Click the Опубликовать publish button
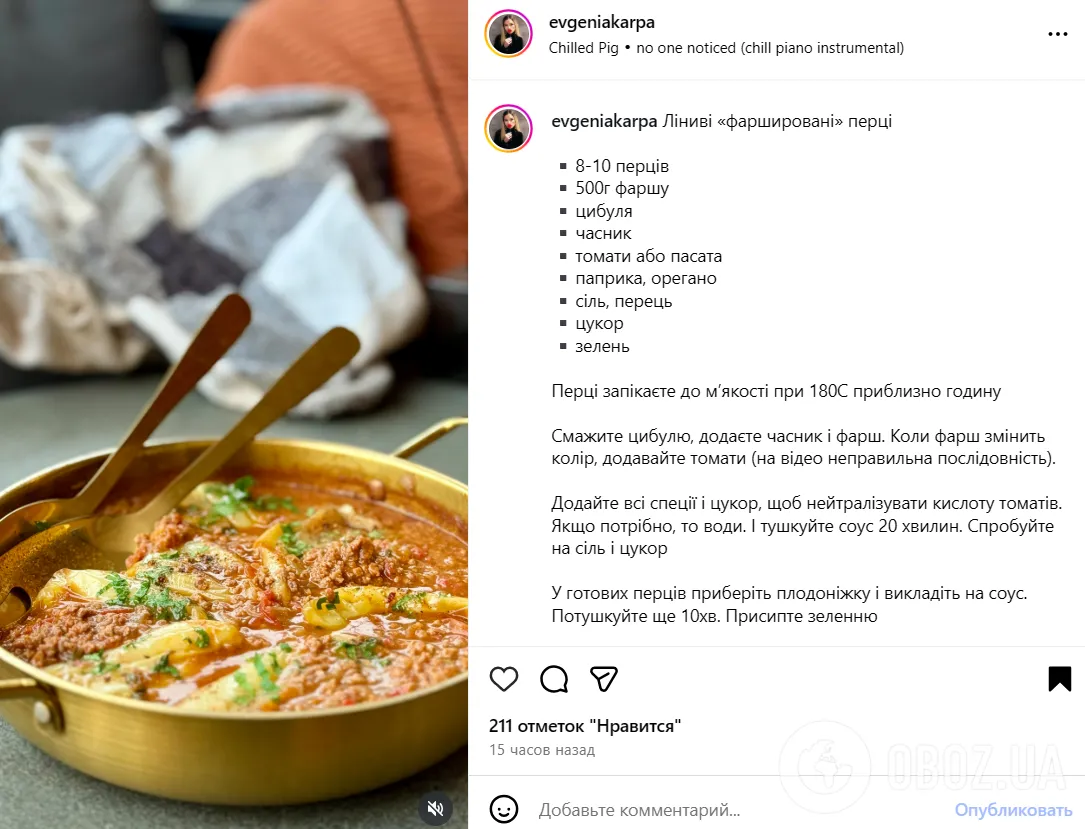Image resolution: width=1085 pixels, height=829 pixels. coord(1013,810)
